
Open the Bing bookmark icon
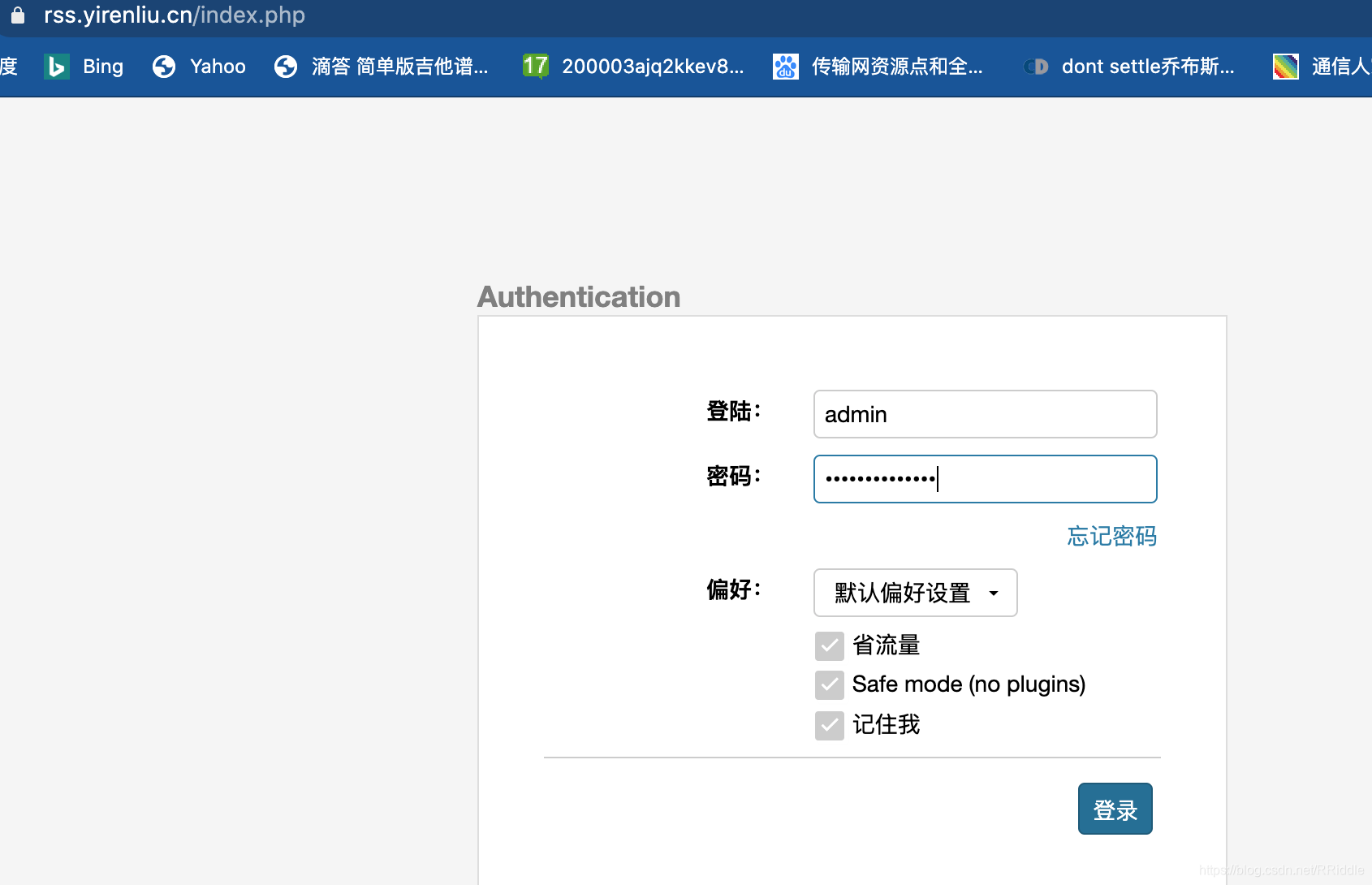click(57, 67)
